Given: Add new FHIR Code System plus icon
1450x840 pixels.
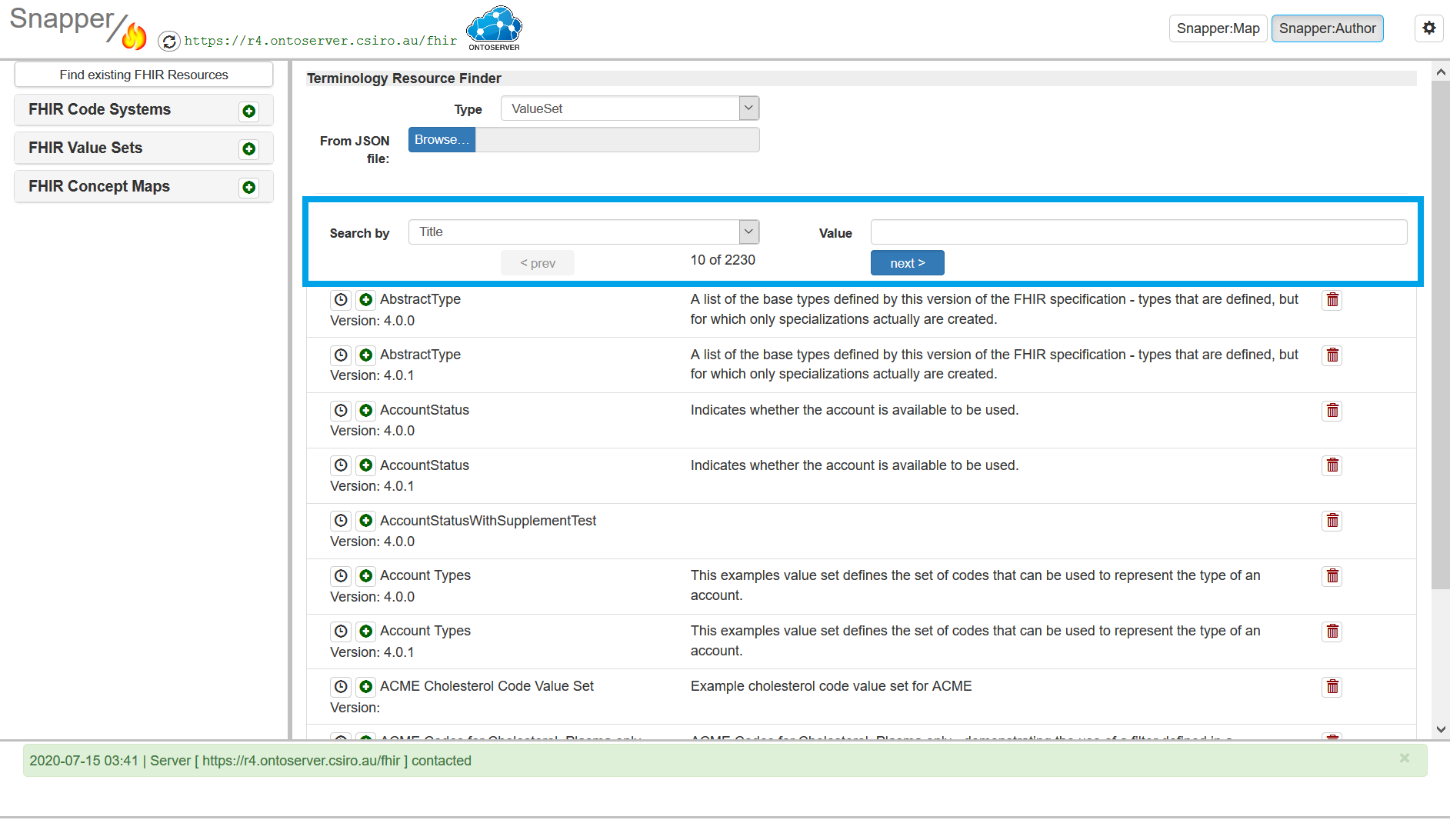Looking at the screenshot, I should (248, 111).
